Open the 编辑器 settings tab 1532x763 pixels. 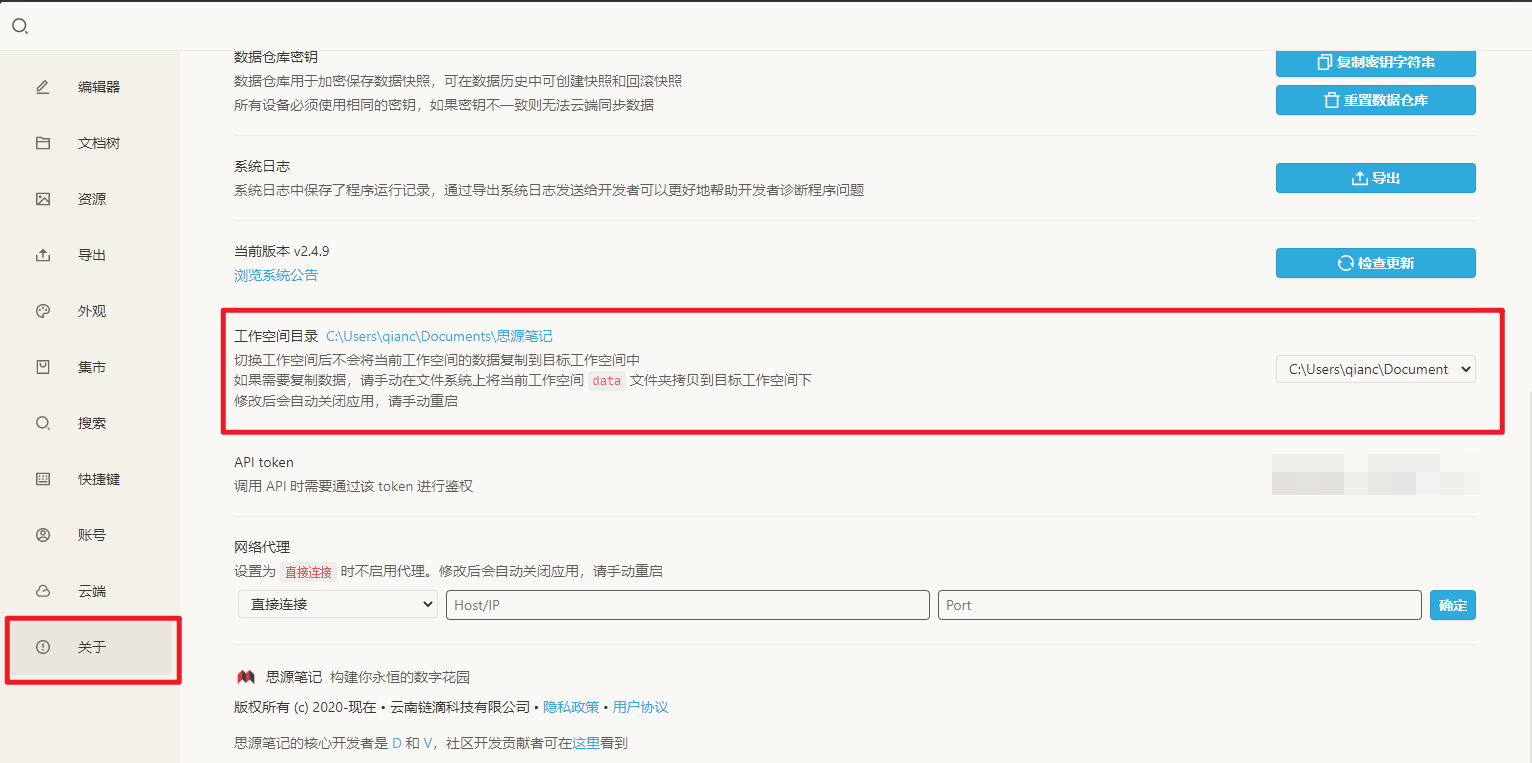click(x=90, y=87)
